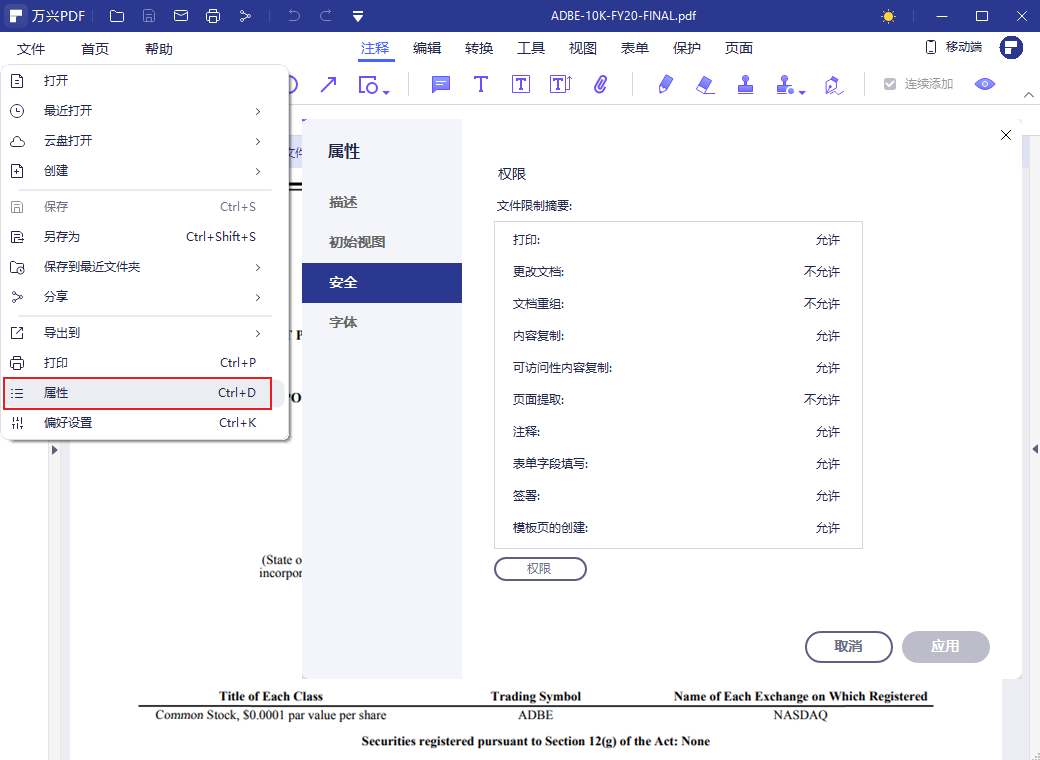Viewport: 1040px width, 760px height.
Task: Toggle the light mode sun icon
Action: [x=888, y=15]
